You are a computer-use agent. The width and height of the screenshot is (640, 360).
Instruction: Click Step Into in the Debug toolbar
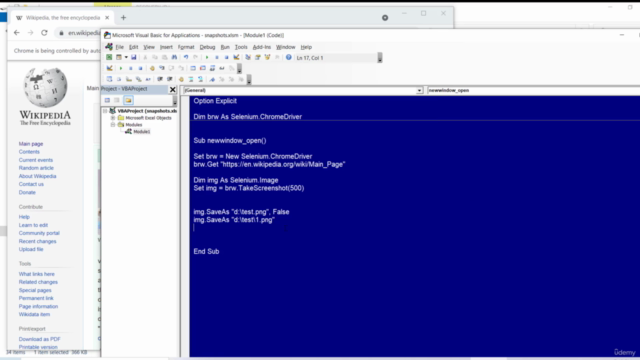[162, 68]
